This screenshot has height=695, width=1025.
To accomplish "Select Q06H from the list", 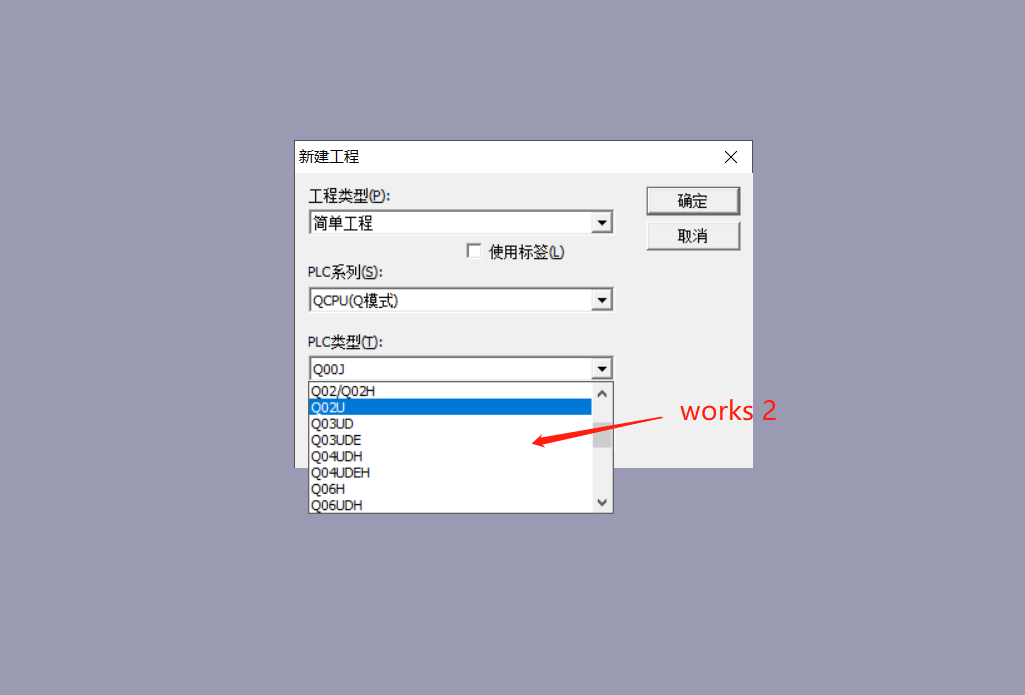I will tap(450, 489).
